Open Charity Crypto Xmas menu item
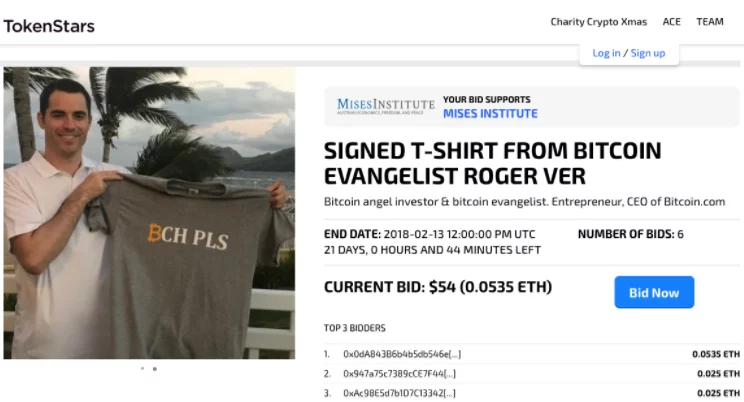This screenshot has height=402, width=744. 598,22
